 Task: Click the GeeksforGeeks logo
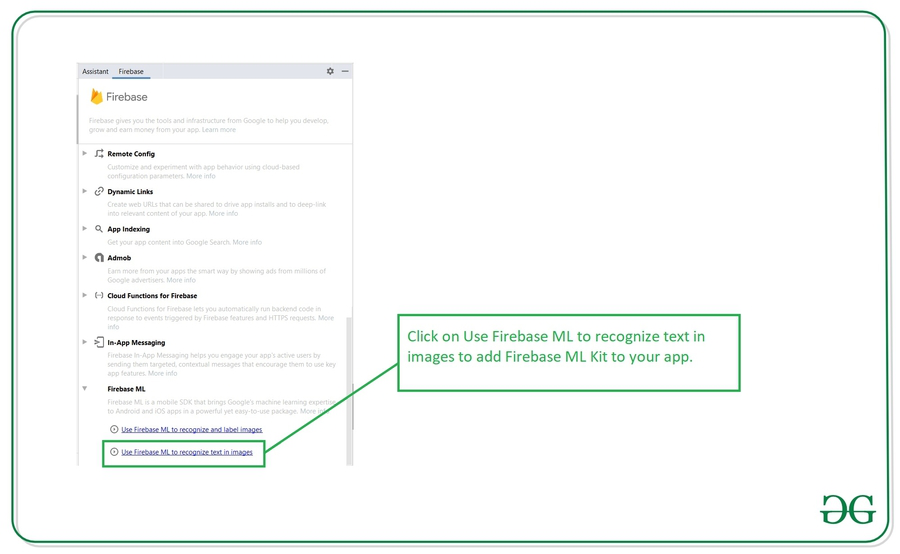pyautogui.click(x=848, y=509)
